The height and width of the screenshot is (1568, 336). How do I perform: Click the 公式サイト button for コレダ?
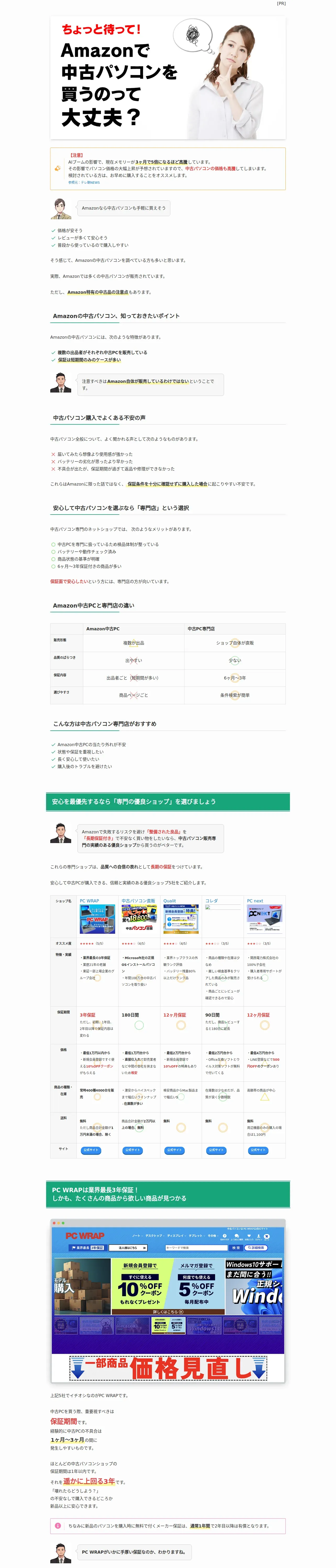point(216,1150)
